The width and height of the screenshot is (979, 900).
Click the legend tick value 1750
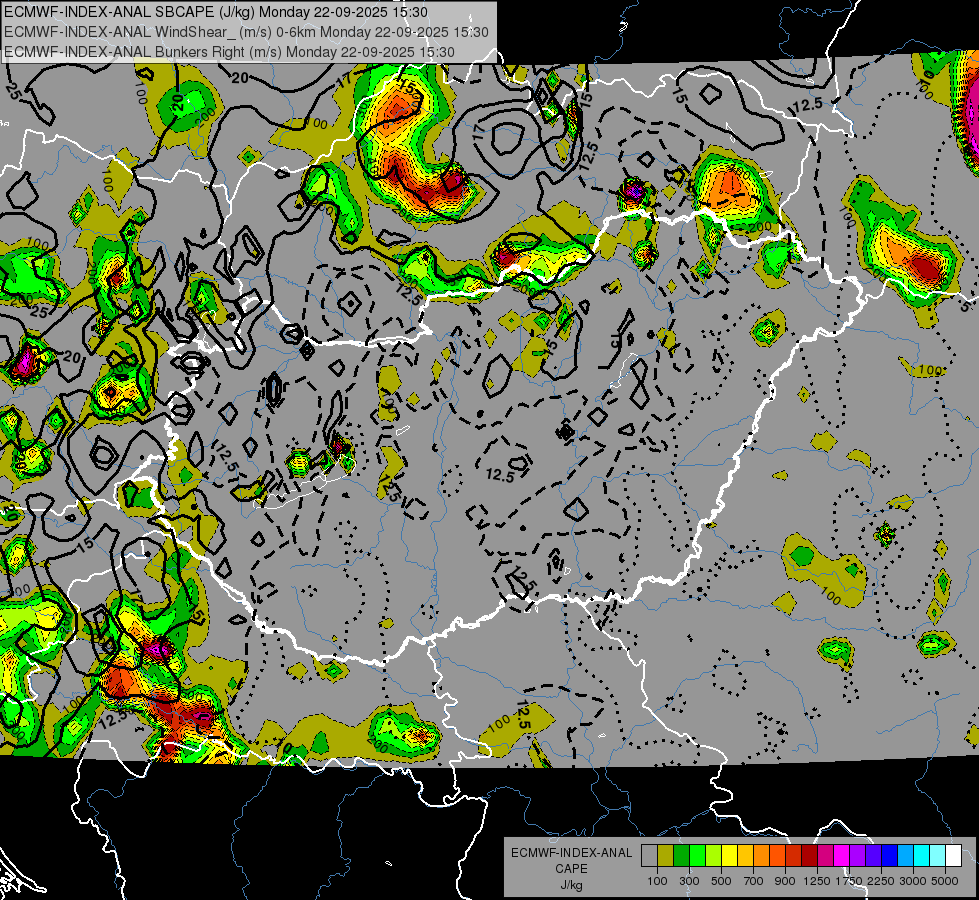[x=850, y=881]
